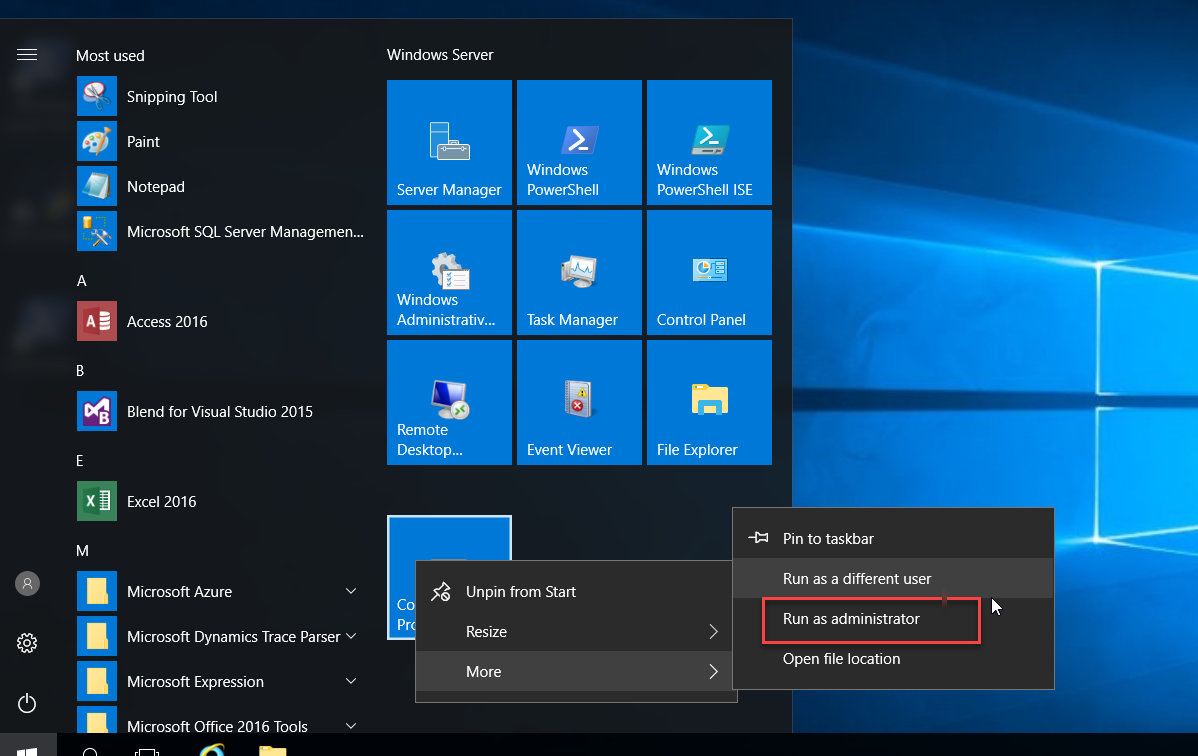This screenshot has width=1198, height=756.
Task: Open the Remote Desktop tile
Action: coord(449,402)
